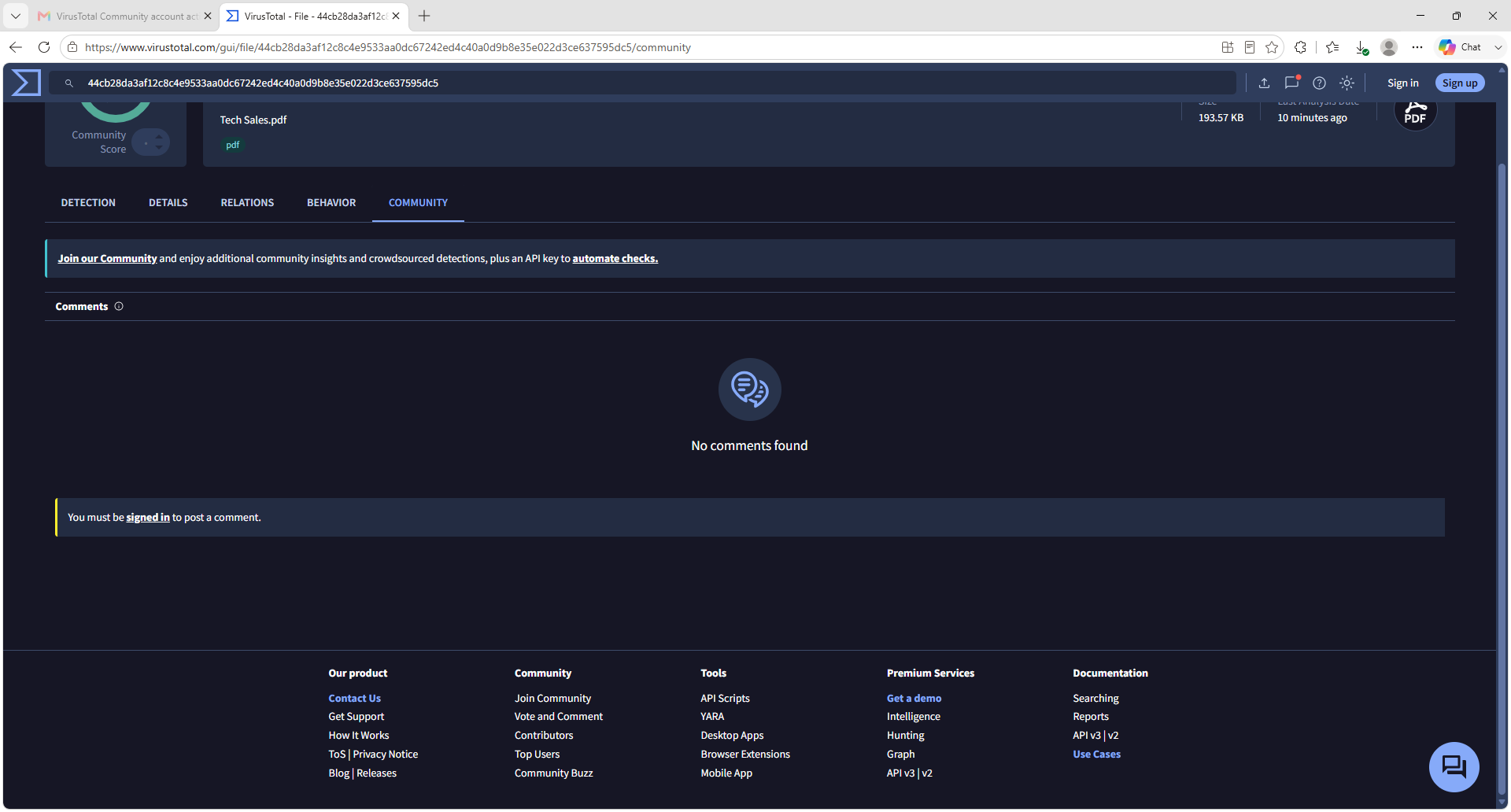Toggle the light/dark theme icon
The image size is (1511, 812).
point(1347,83)
